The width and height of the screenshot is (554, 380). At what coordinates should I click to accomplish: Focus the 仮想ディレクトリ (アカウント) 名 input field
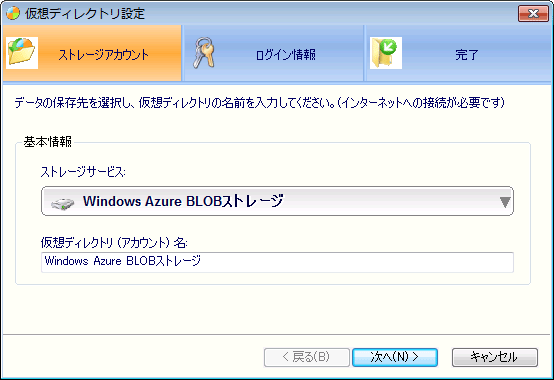point(277,262)
